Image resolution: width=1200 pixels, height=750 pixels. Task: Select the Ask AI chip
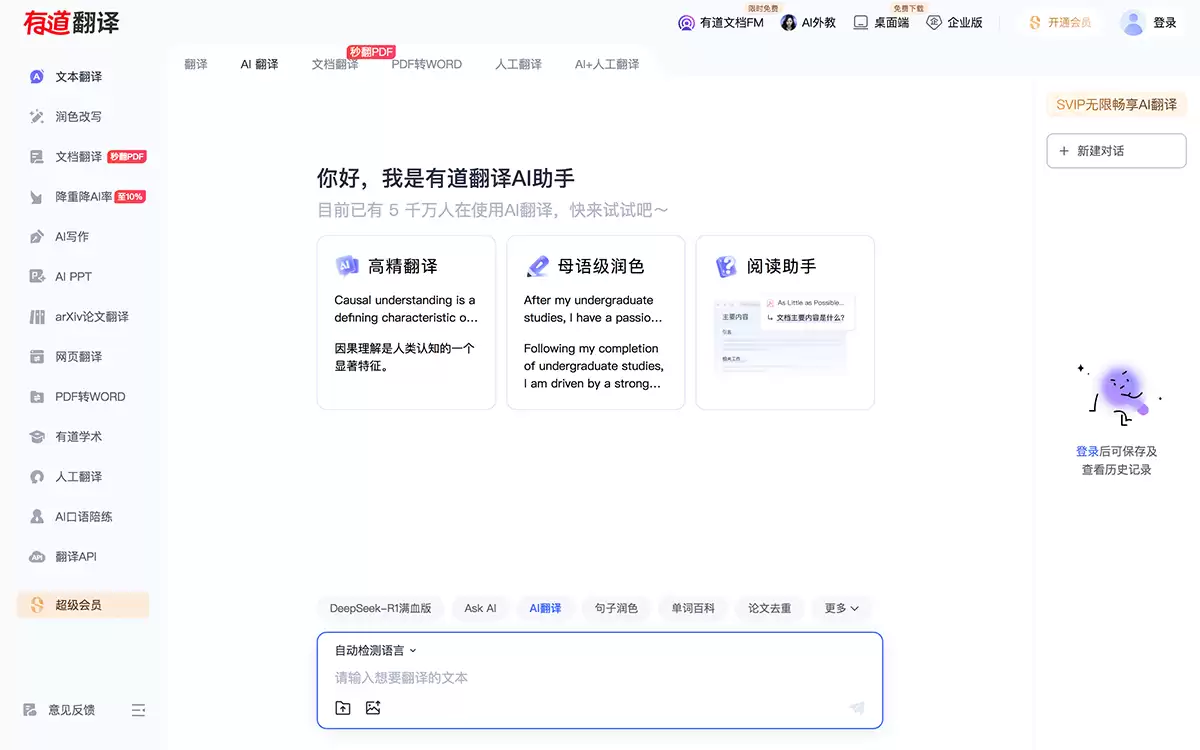(480, 608)
